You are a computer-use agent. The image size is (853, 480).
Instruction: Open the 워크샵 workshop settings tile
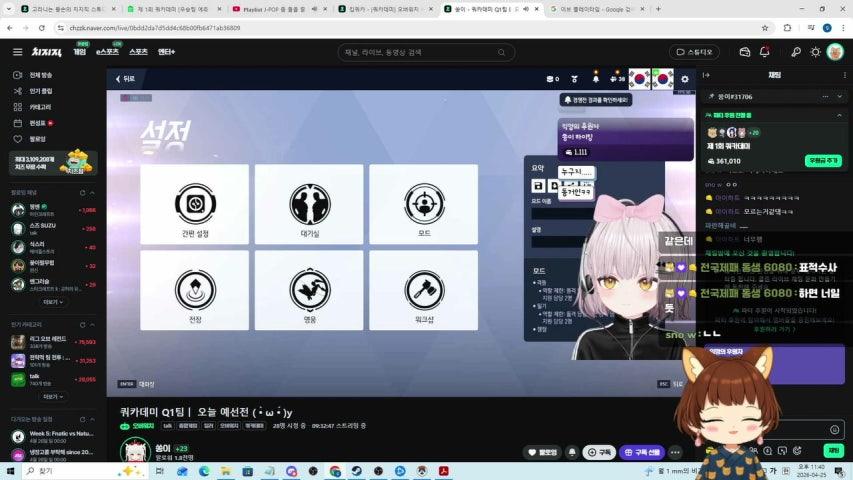tap(424, 290)
